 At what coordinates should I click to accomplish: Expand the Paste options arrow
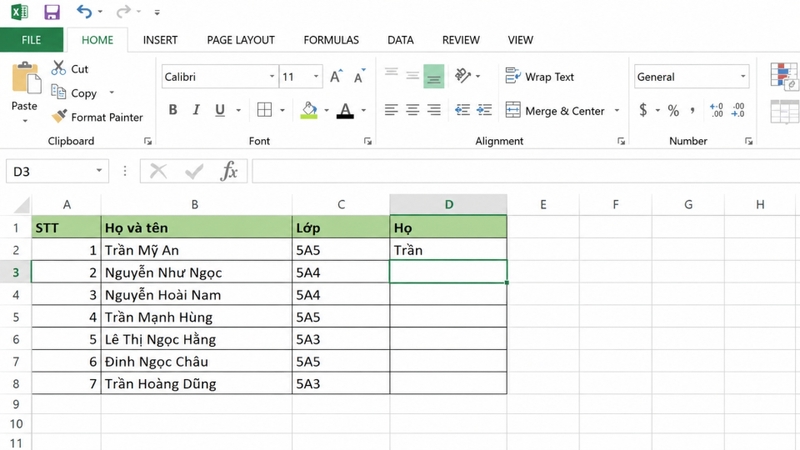(24, 121)
